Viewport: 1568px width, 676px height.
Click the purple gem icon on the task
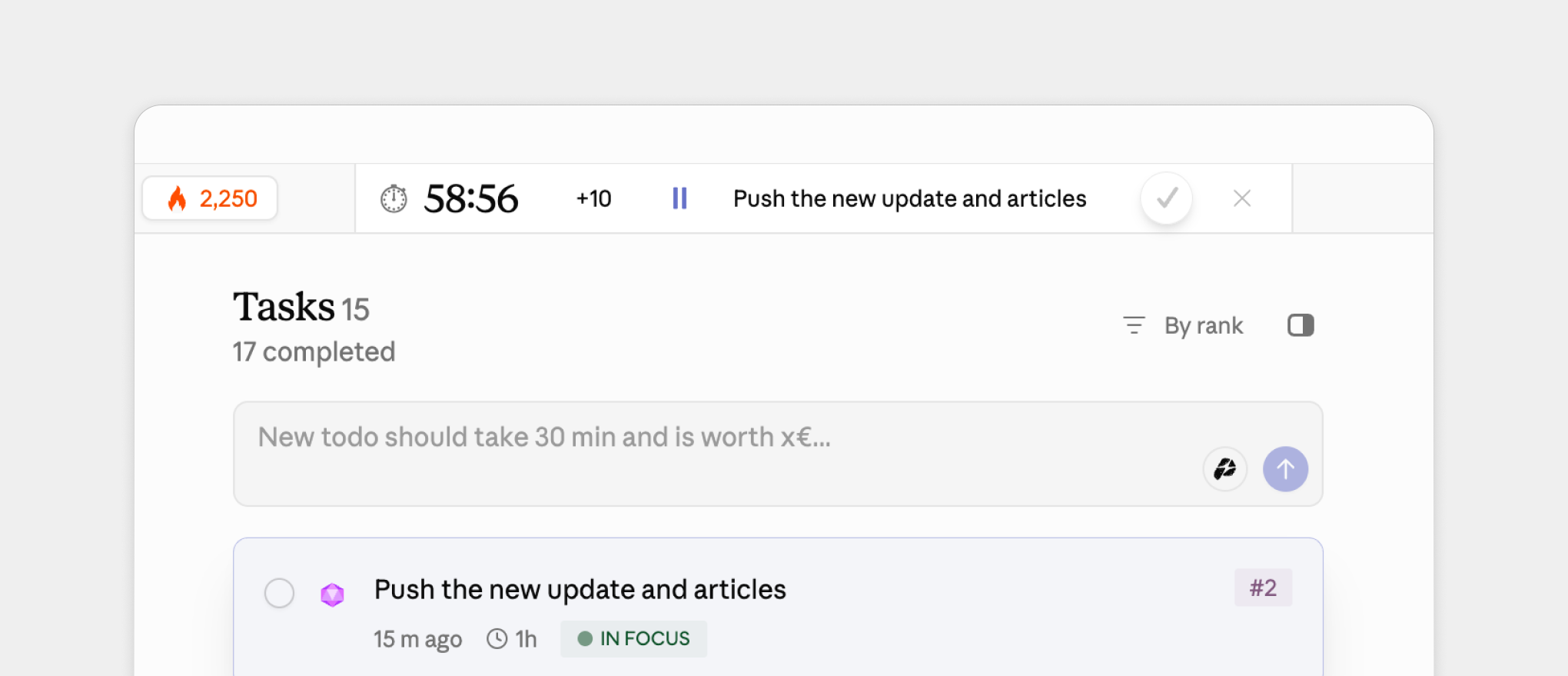[x=333, y=593]
